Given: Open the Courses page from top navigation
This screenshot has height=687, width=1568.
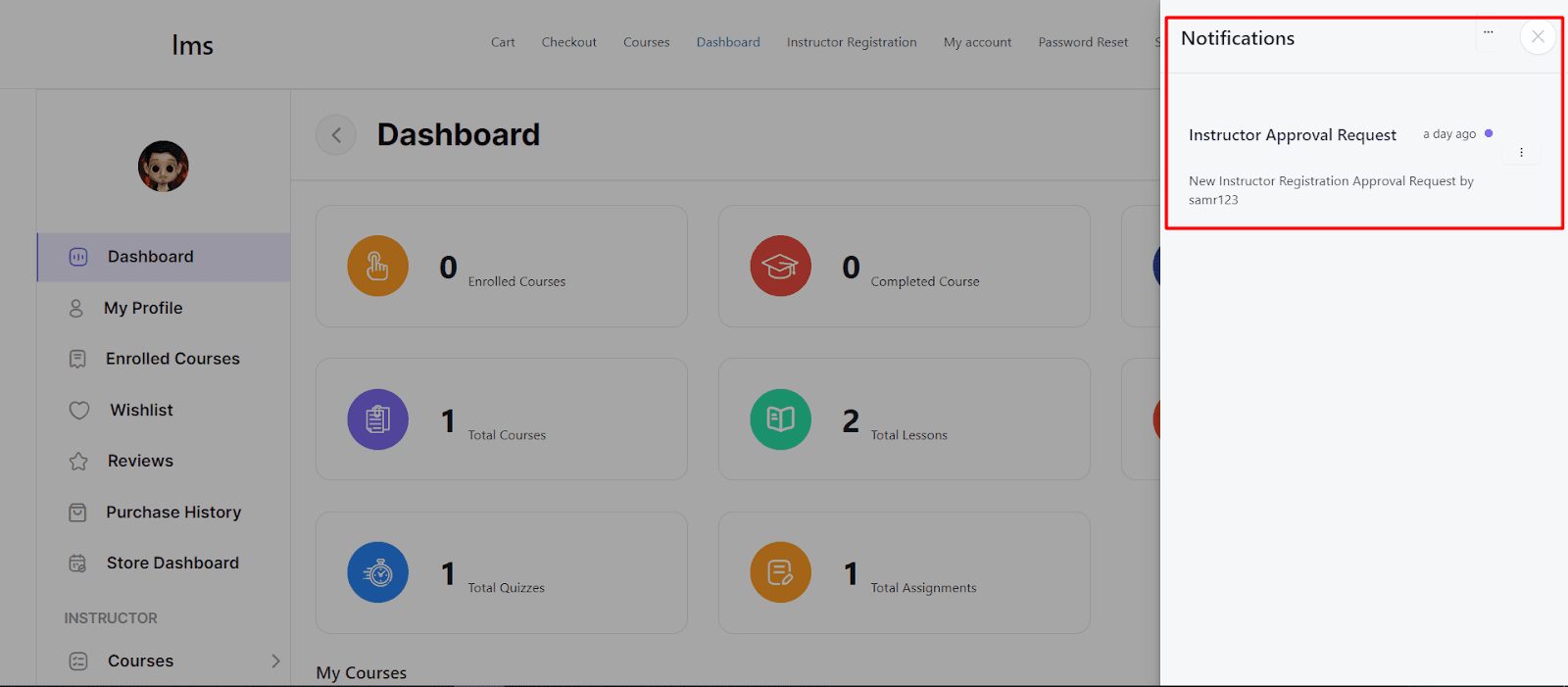Looking at the screenshot, I should [x=646, y=42].
